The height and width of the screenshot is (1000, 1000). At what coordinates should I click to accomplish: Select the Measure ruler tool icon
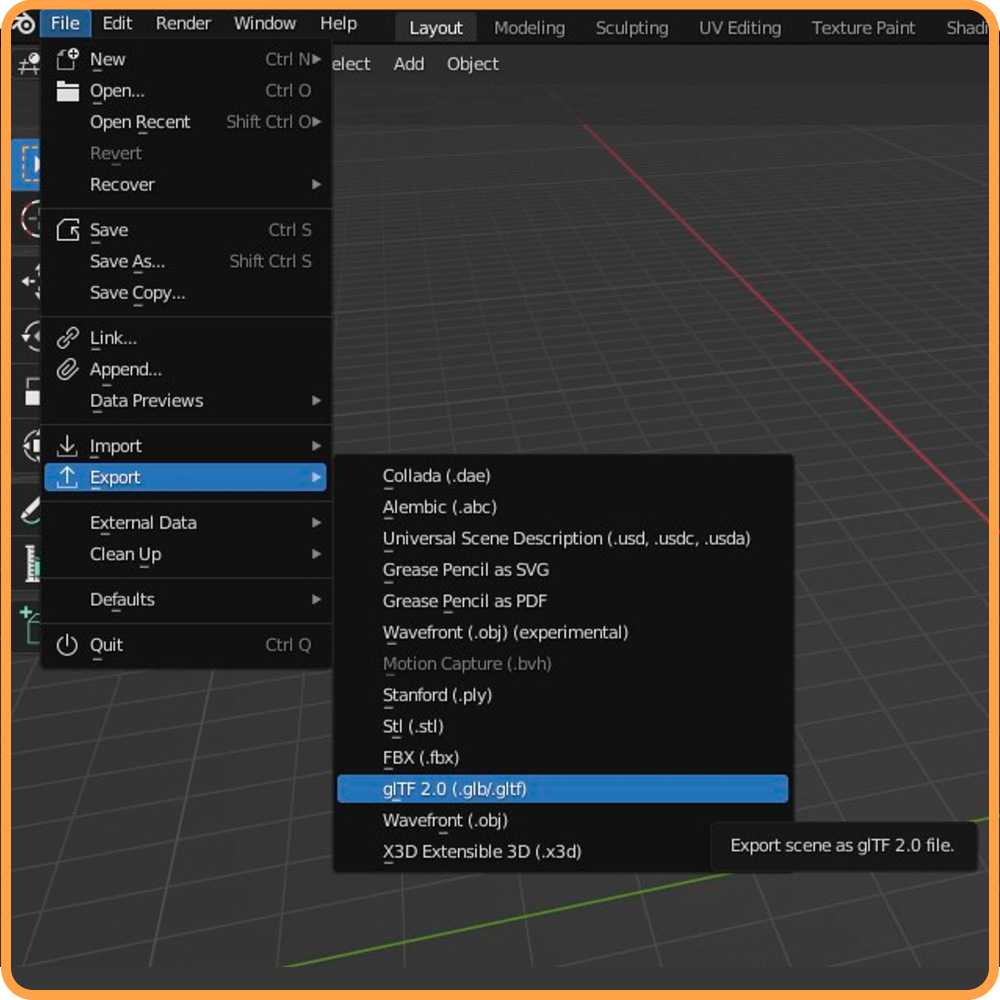point(32,564)
